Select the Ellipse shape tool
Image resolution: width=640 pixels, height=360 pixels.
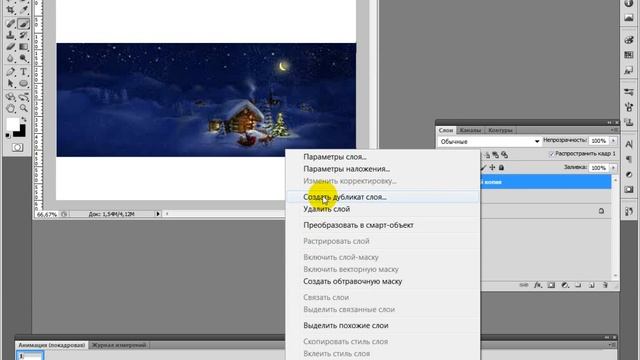coord(24,84)
